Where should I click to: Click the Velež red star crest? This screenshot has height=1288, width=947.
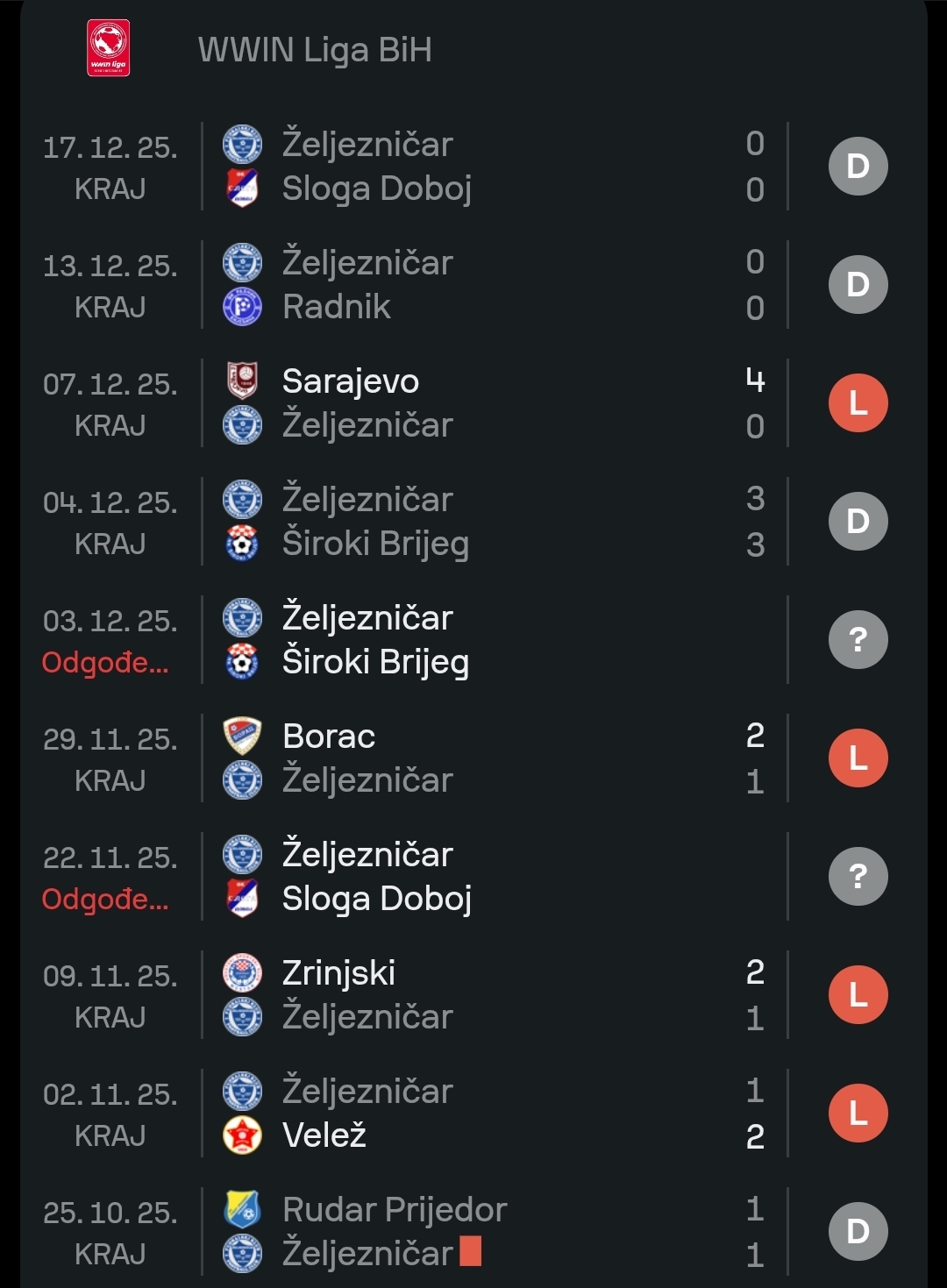pos(242,1135)
